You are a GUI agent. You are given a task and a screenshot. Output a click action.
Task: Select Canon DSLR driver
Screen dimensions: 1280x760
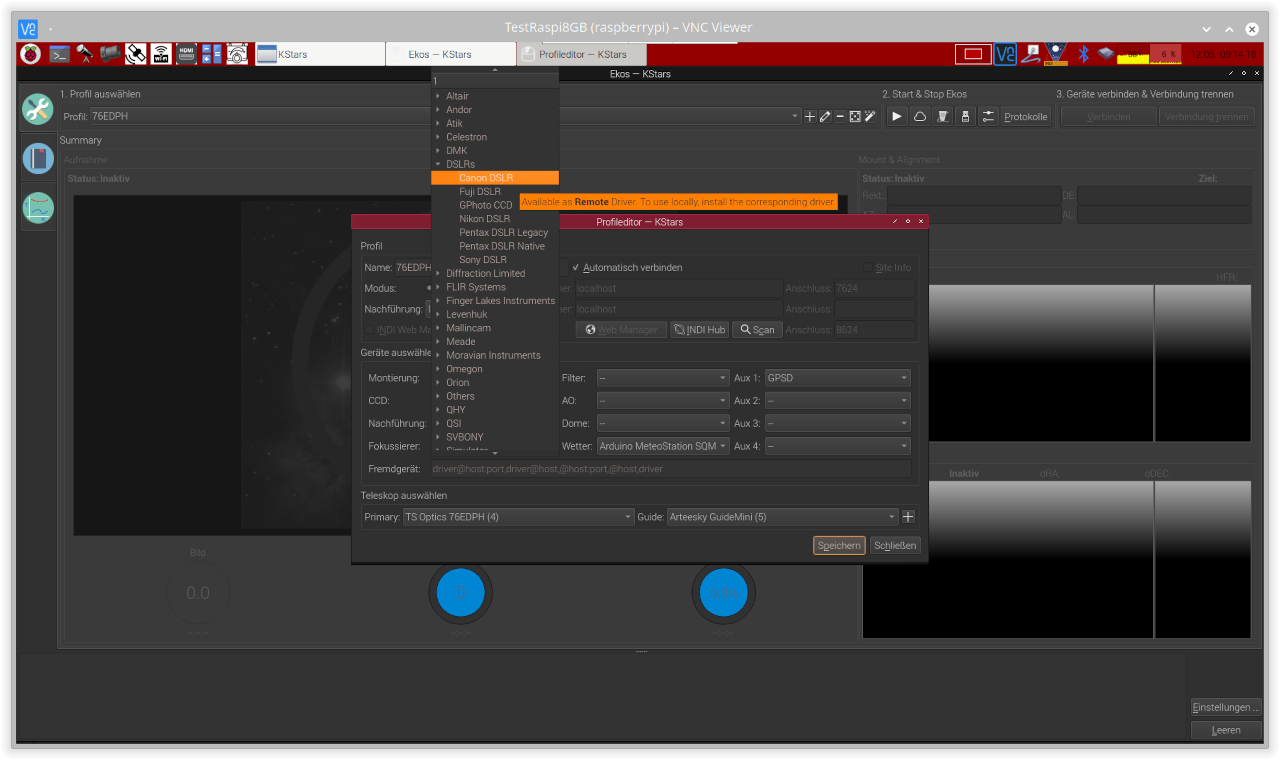[x=495, y=178]
